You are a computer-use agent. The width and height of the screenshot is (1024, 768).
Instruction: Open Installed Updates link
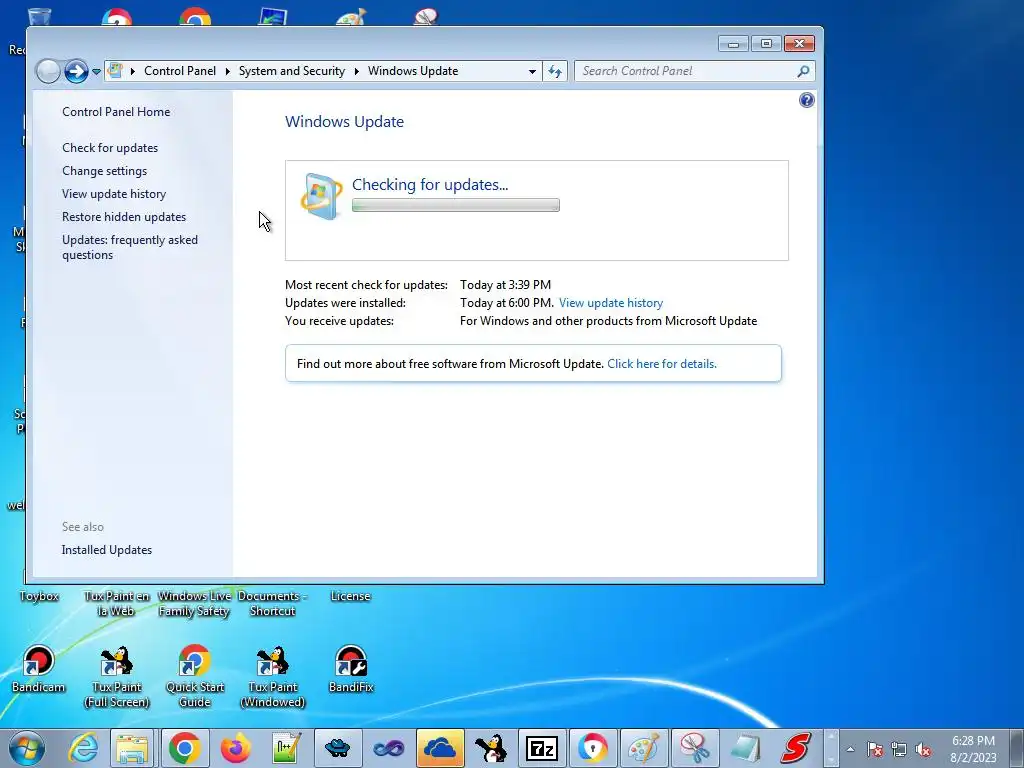tap(106, 550)
